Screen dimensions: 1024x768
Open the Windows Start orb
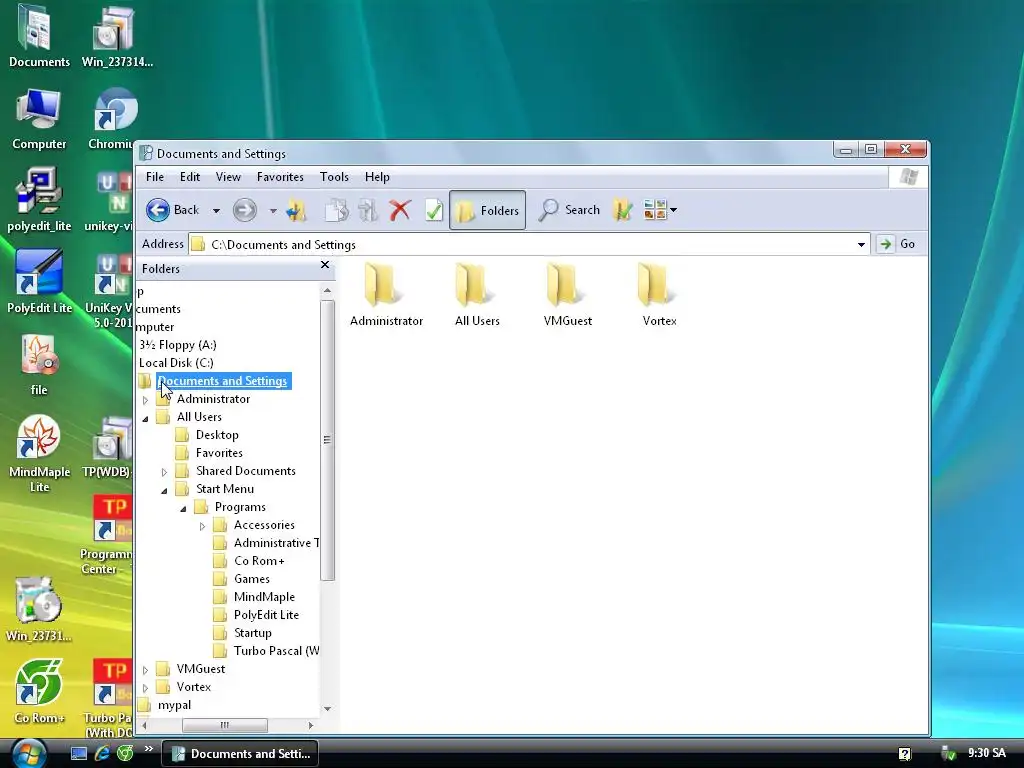[x=29, y=753]
